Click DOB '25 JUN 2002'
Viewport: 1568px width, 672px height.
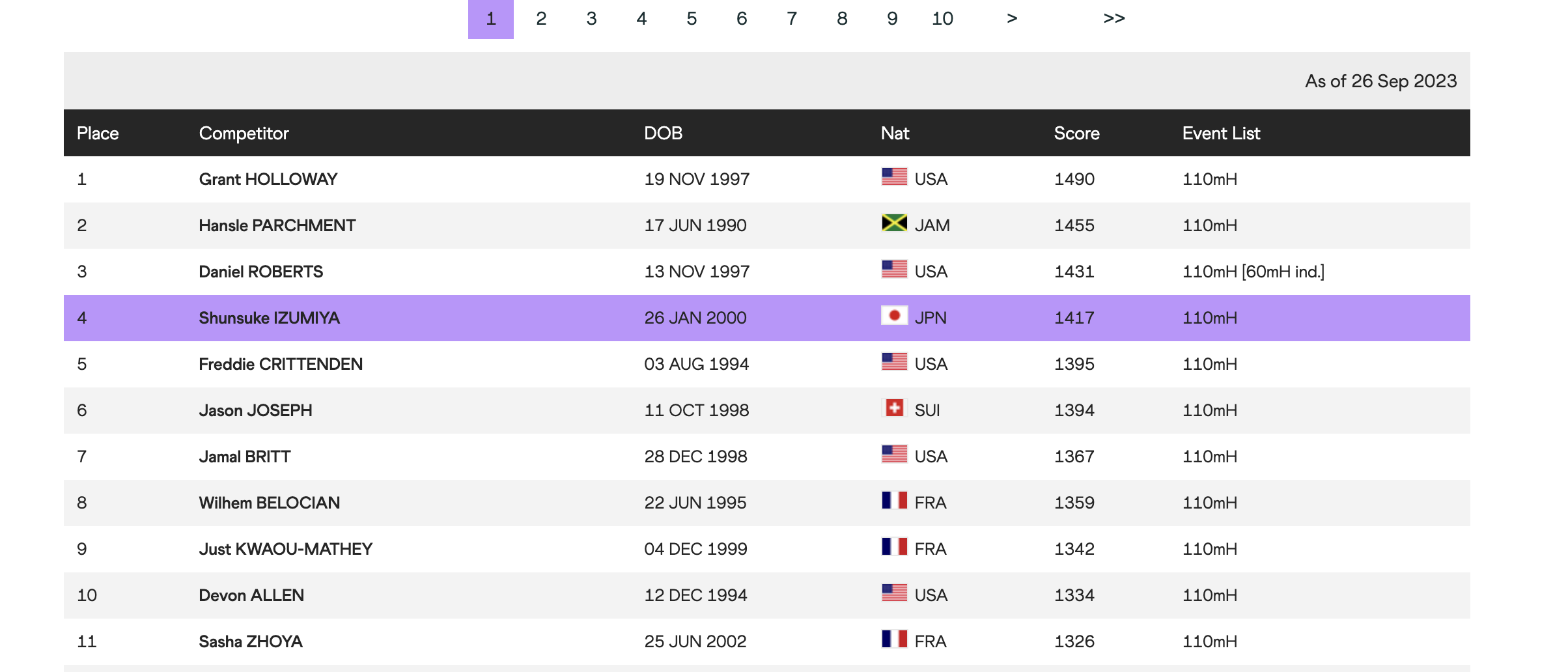(x=695, y=641)
